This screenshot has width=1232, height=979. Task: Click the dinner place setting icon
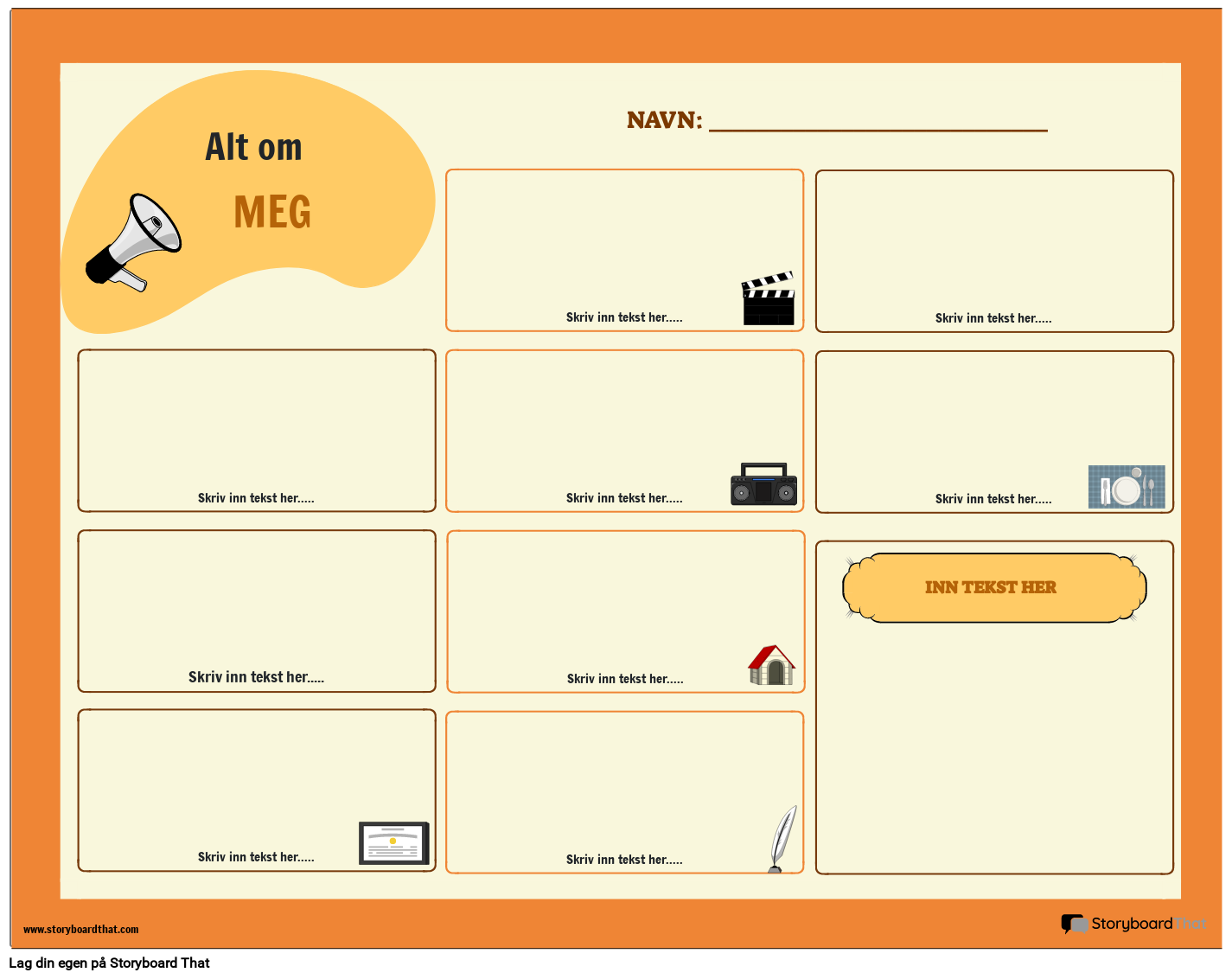pos(1126,487)
